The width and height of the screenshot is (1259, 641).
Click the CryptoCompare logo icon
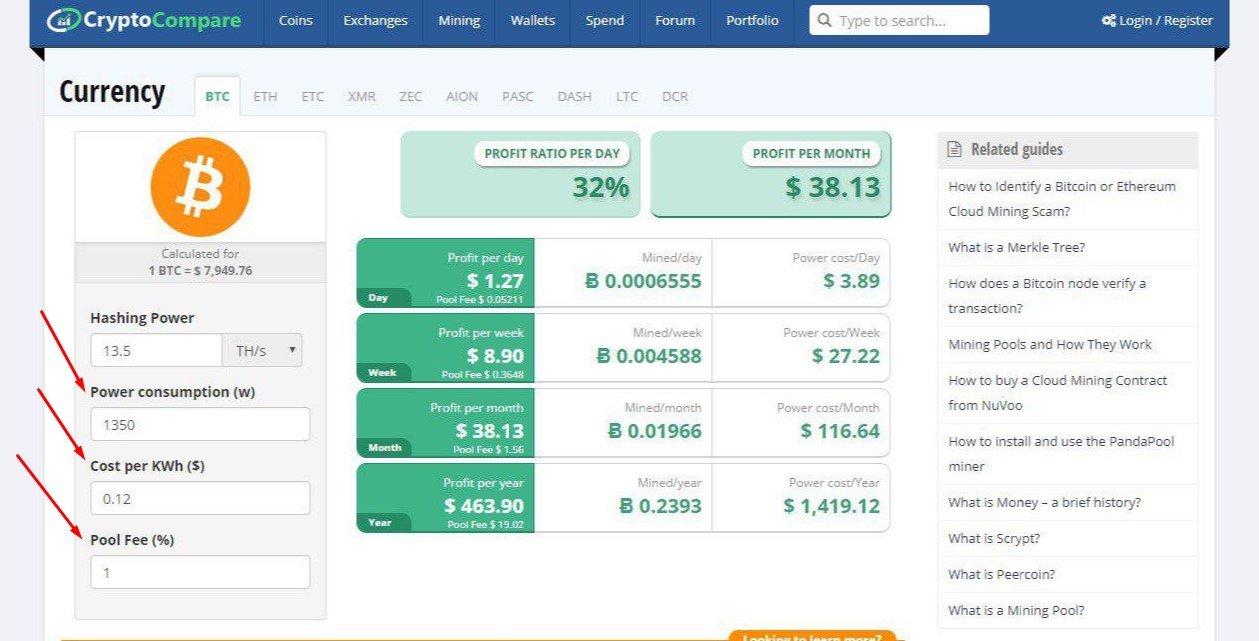tap(63, 20)
